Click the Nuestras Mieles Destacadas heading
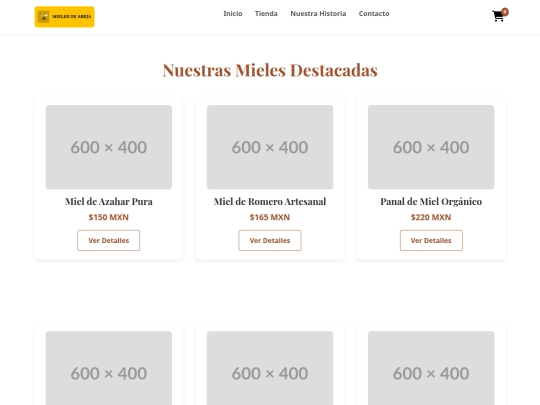The image size is (540, 405). pos(270,70)
